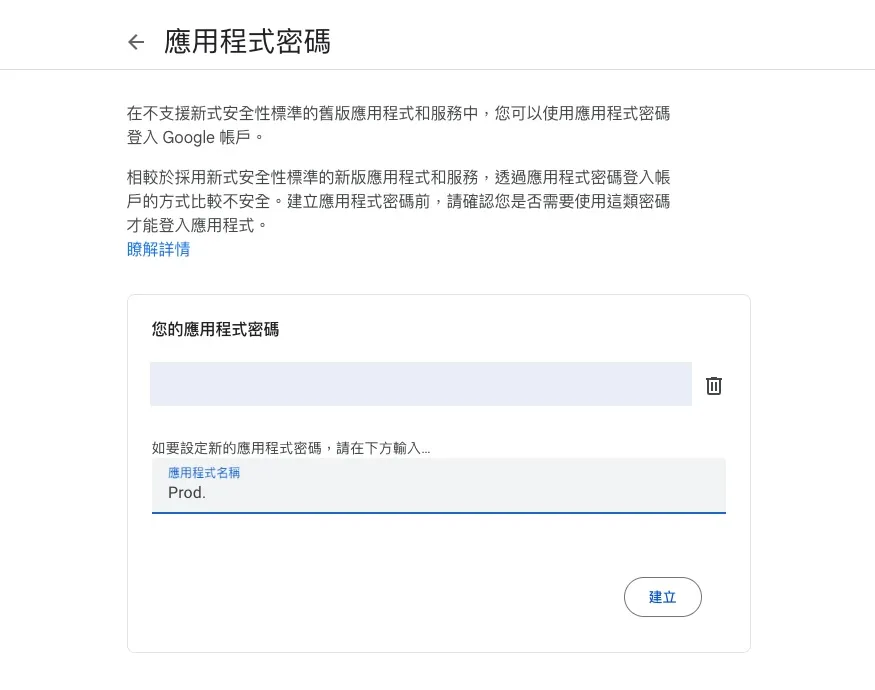Screen dimensions: 875x690
Task: Open the 瞭解詳情 link
Action: 158,249
